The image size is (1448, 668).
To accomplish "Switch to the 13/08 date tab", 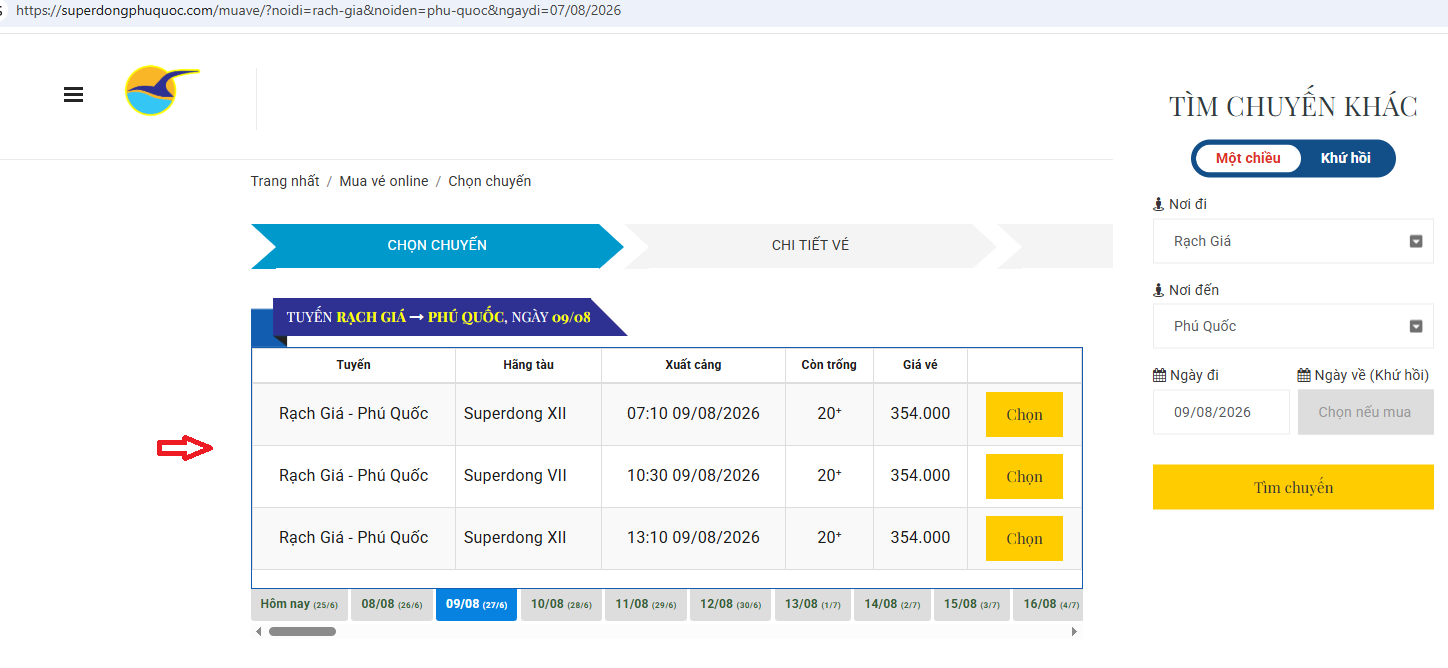I will coord(812,605).
